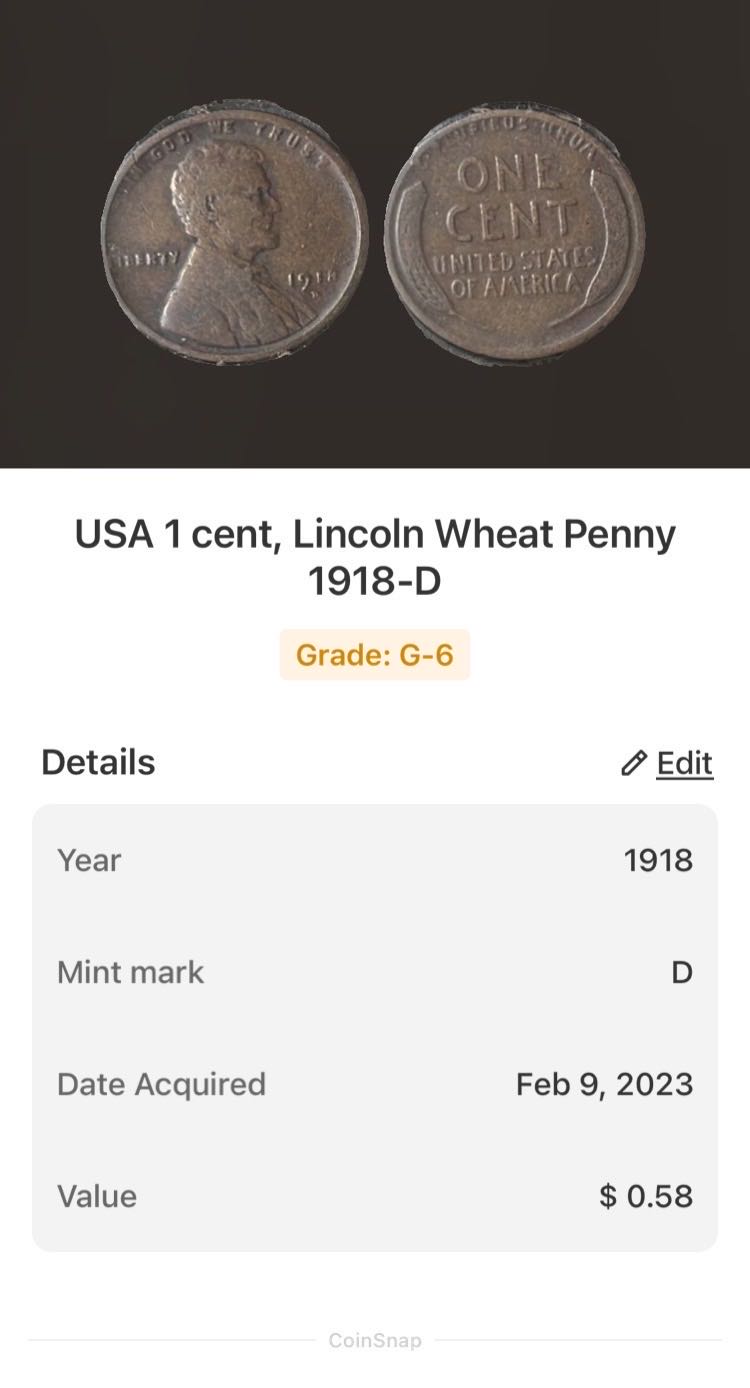Tap the Date Acquired label
The image size is (750, 1388).
pyautogui.click(x=161, y=1084)
